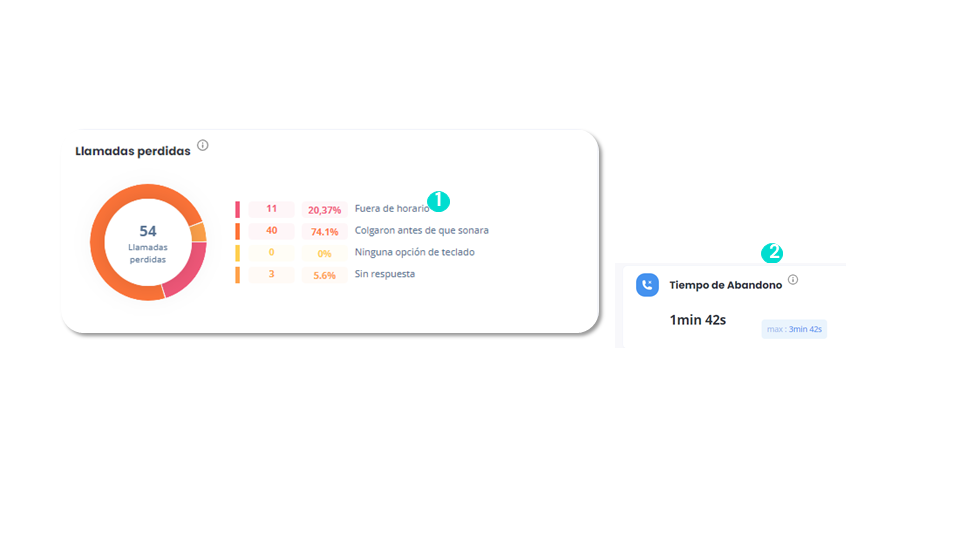
Task: Click the info icon beside Tiempo de Abandono
Action: (x=793, y=280)
